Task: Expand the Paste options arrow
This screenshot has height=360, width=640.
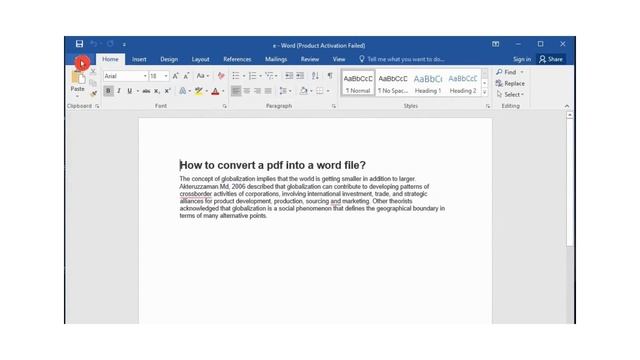Action: point(78,96)
